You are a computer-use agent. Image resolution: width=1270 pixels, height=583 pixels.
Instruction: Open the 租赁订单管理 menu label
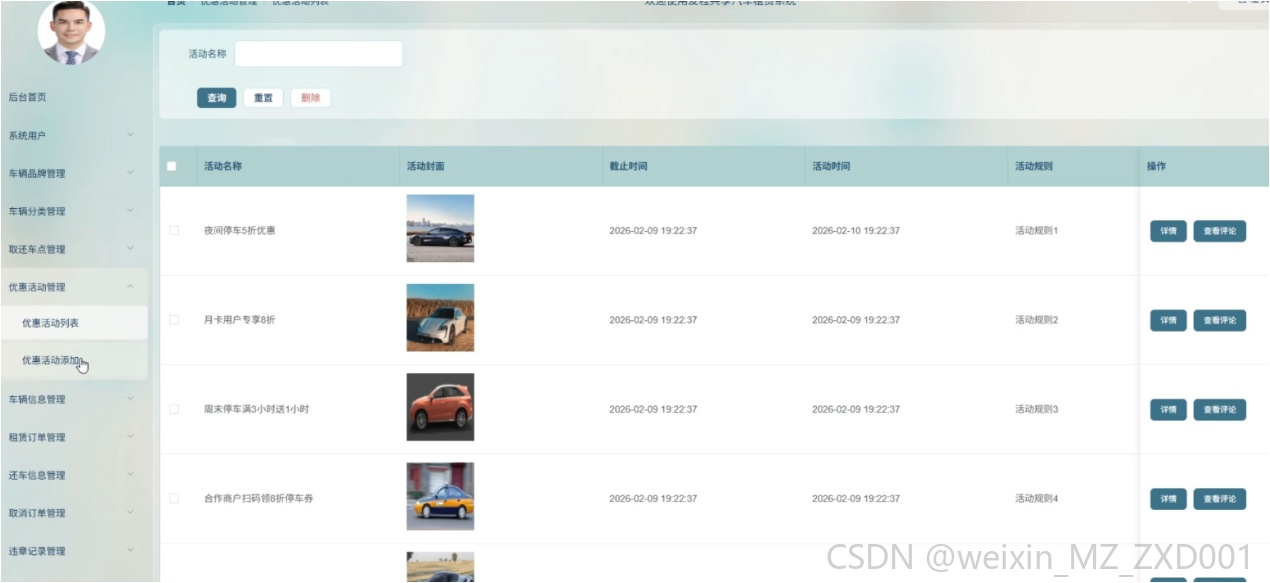[x=37, y=437]
